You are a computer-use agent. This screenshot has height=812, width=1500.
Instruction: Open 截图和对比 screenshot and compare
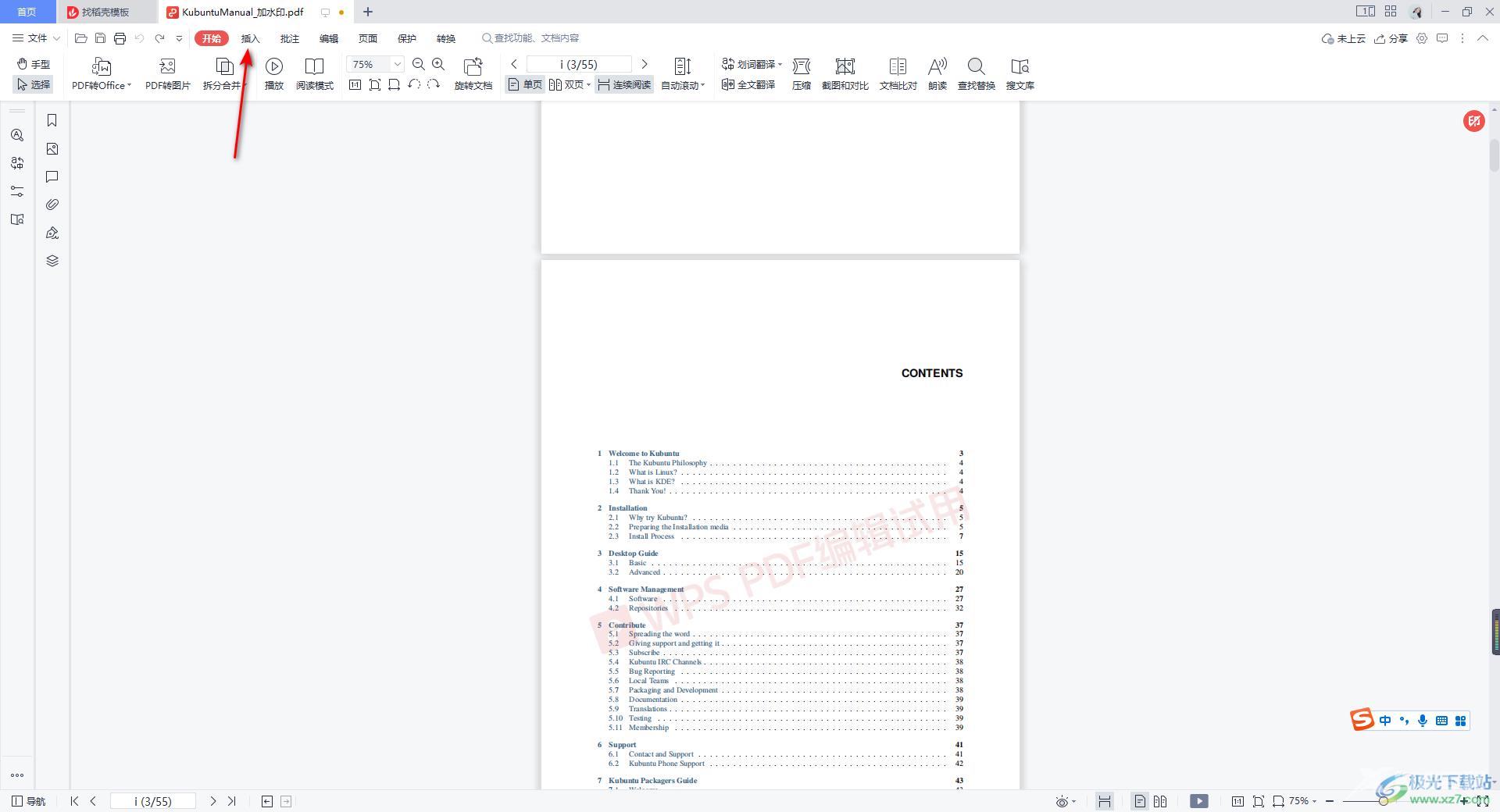845,75
